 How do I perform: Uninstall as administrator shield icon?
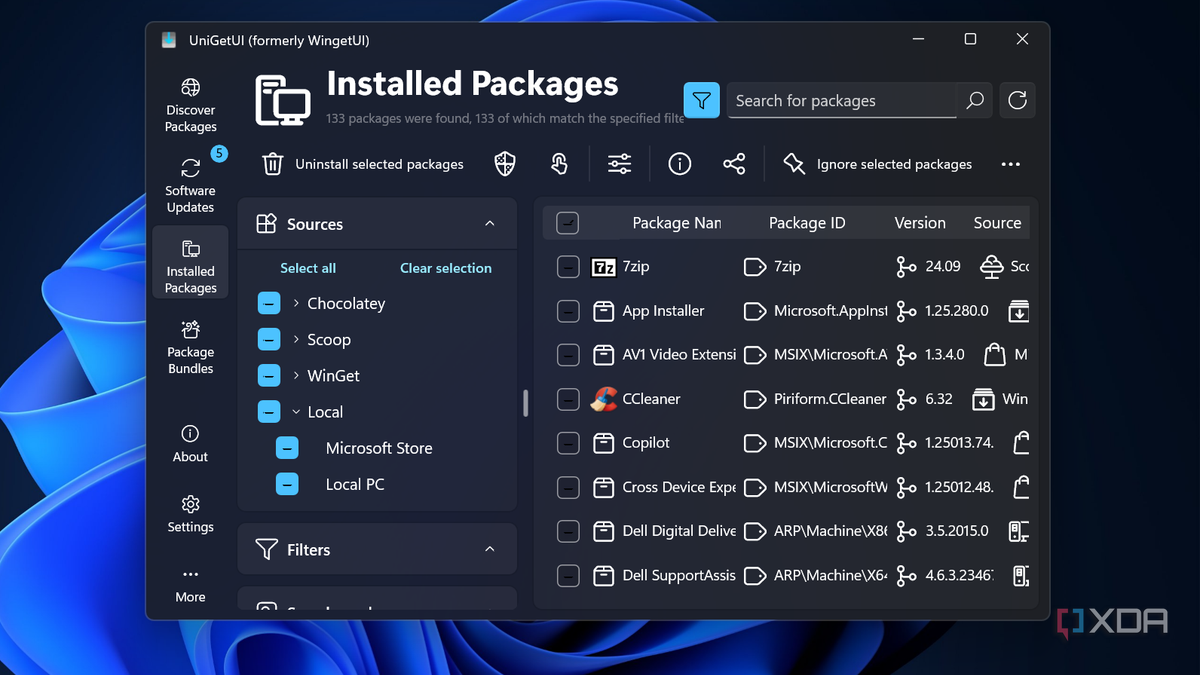506,164
